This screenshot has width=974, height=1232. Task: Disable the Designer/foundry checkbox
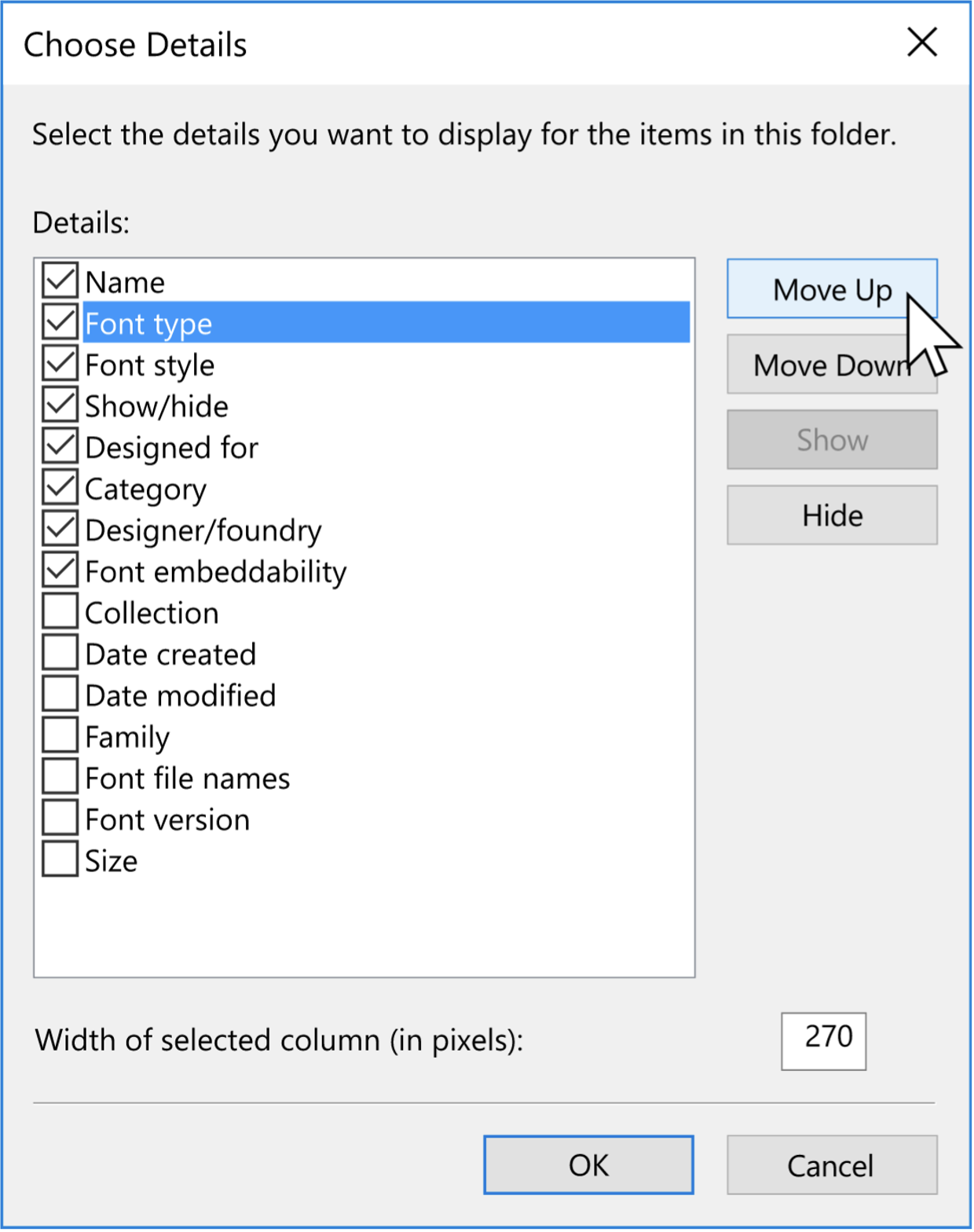pos(59,529)
